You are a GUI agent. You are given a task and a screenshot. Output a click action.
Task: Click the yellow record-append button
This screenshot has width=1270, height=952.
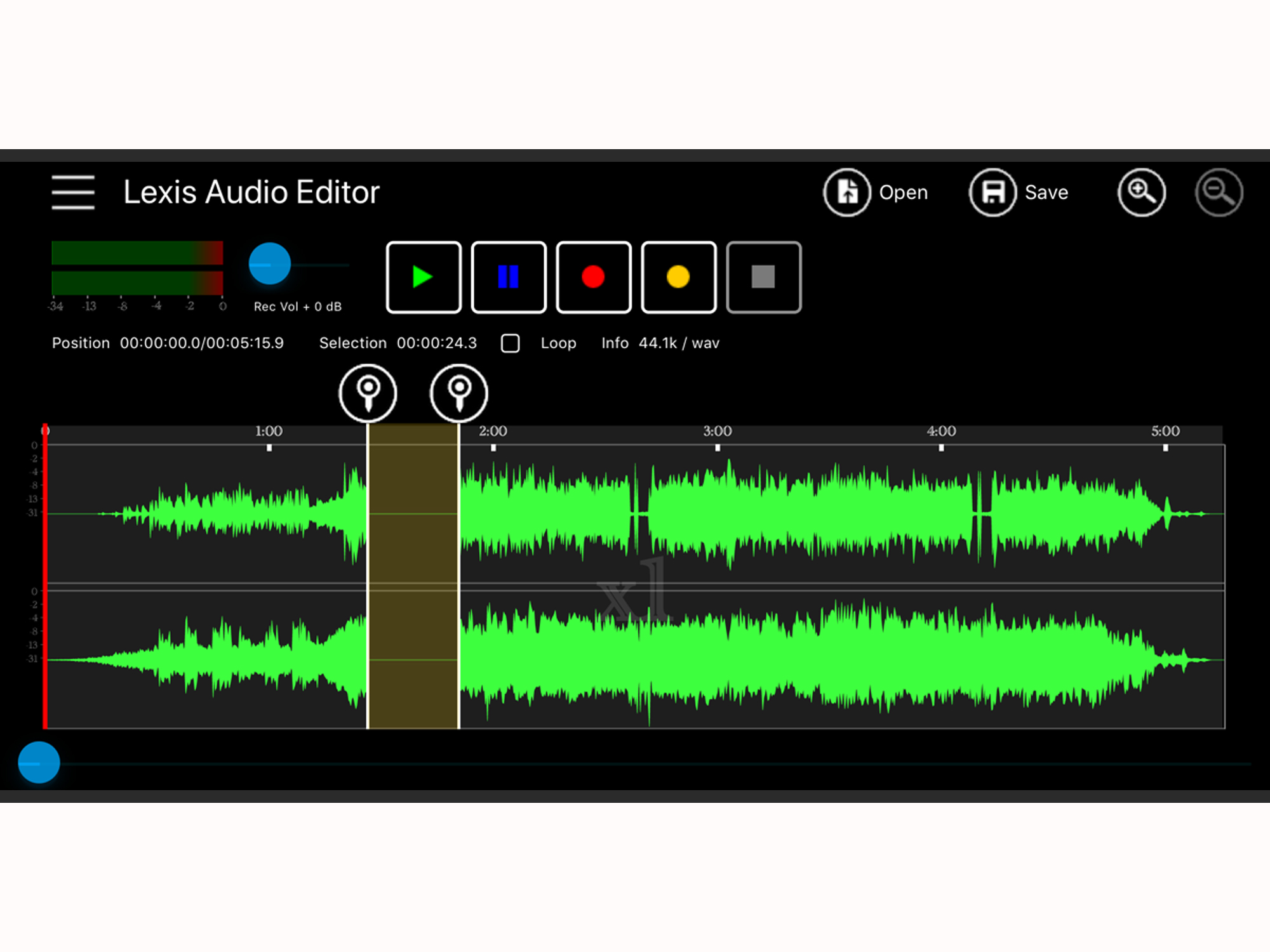point(678,277)
